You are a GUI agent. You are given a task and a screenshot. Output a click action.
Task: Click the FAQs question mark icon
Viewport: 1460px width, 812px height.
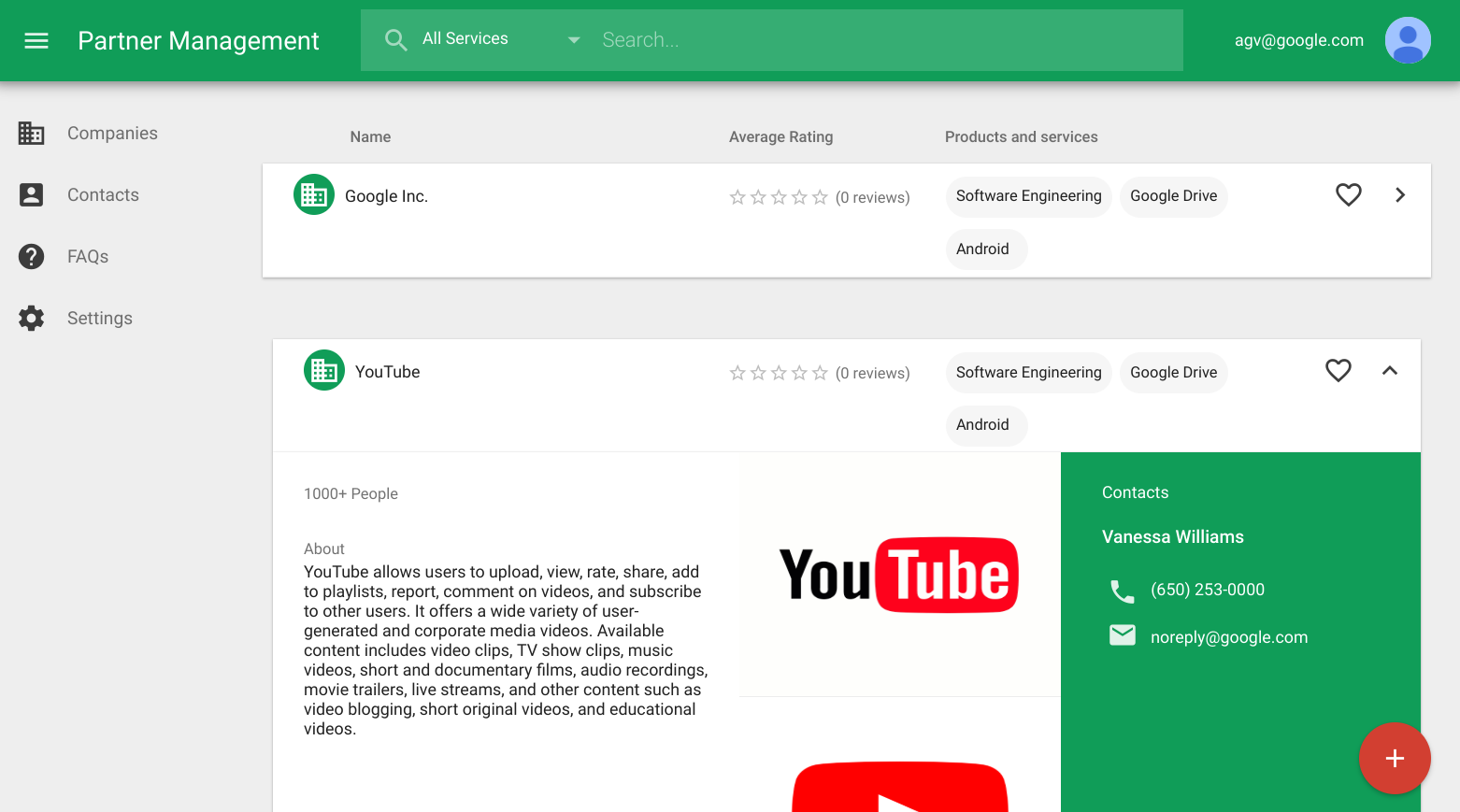(x=32, y=257)
